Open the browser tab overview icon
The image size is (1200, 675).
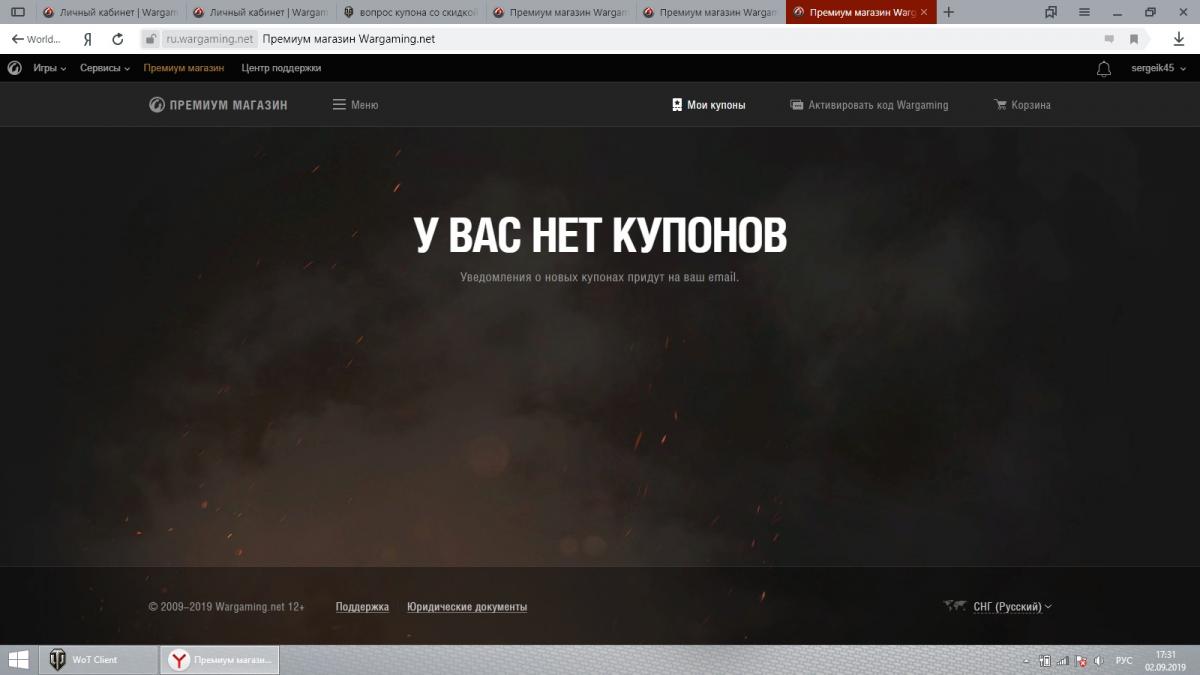(1051, 12)
